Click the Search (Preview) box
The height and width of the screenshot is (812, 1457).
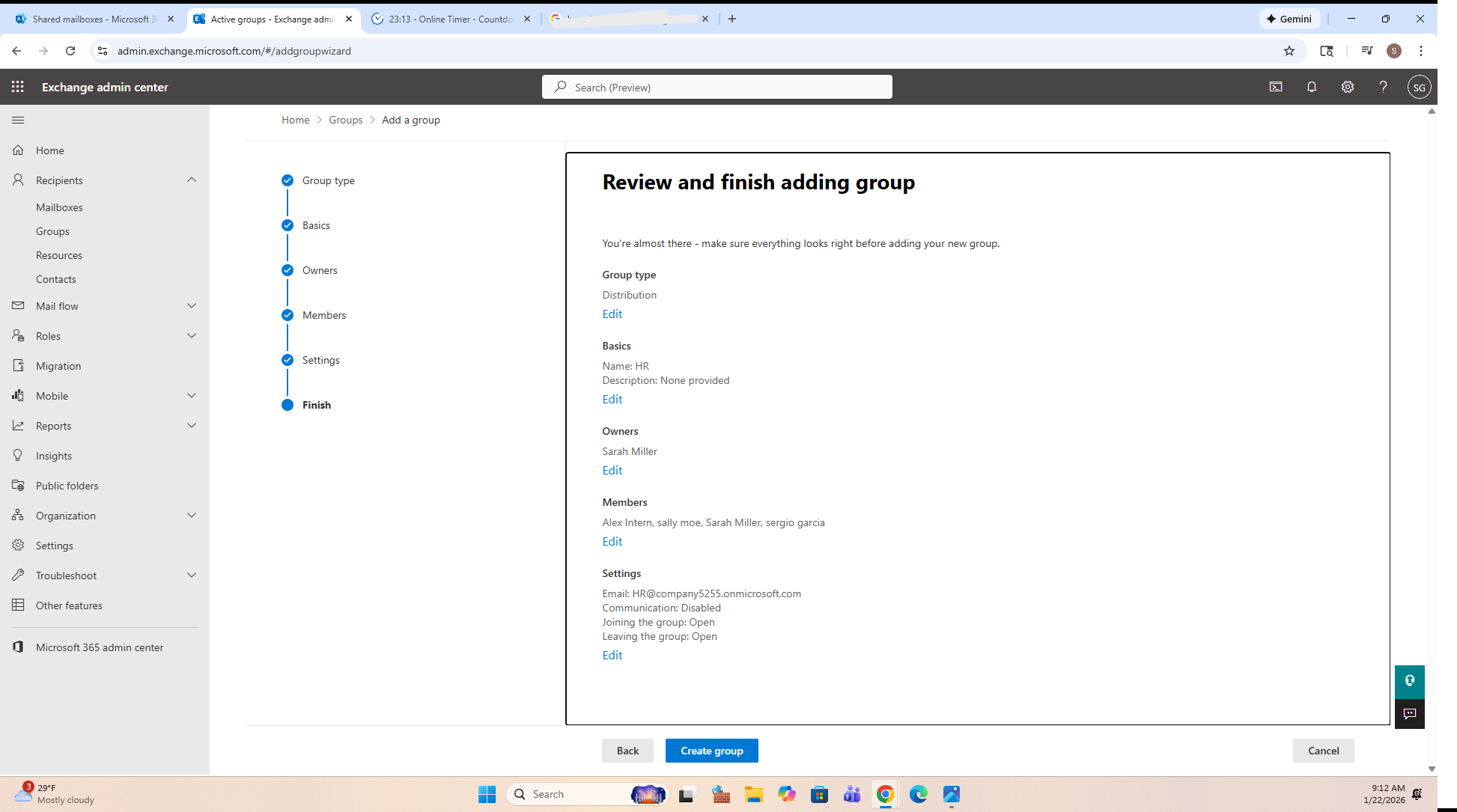717,87
